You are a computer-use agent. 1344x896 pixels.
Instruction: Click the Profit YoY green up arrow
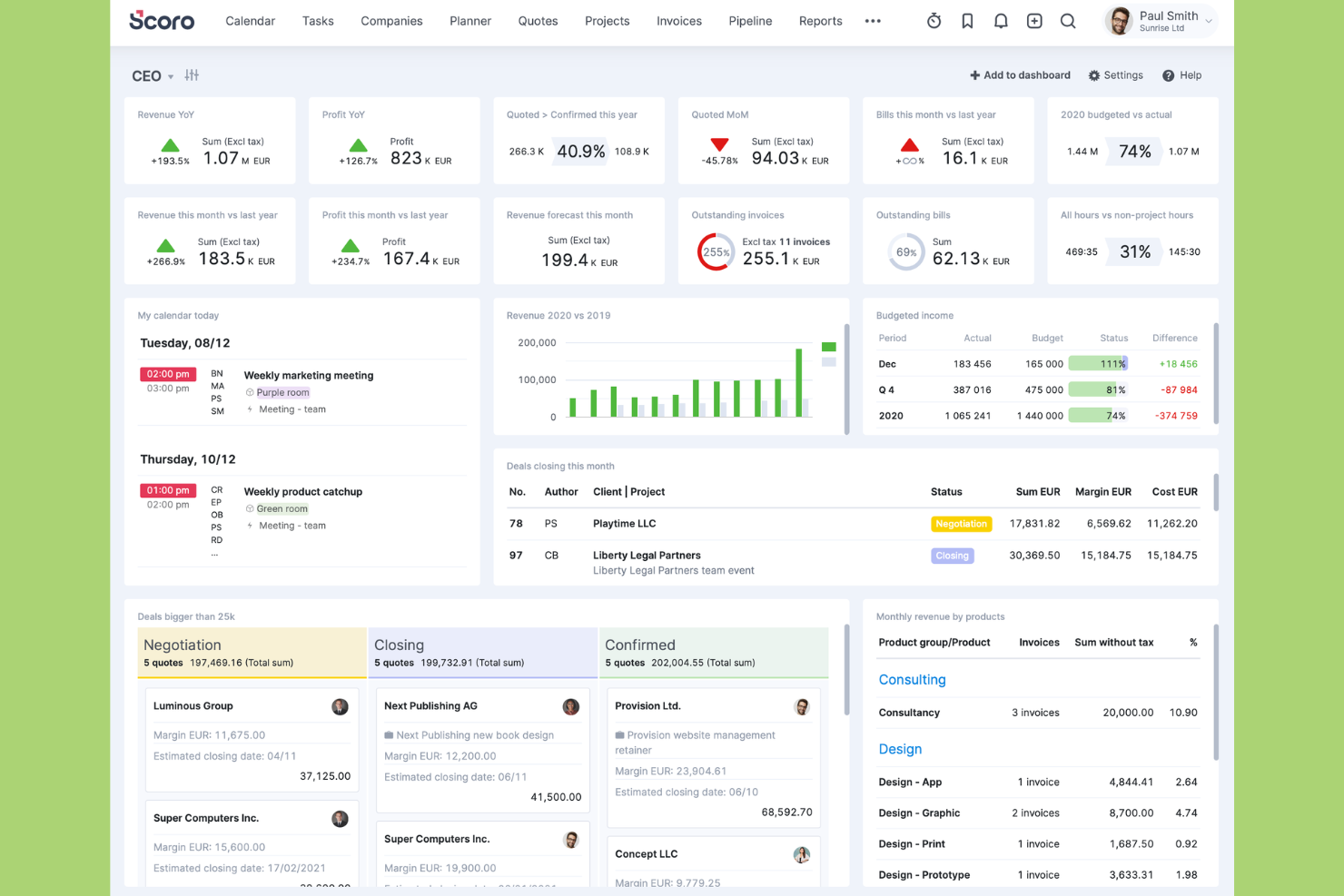[358, 145]
